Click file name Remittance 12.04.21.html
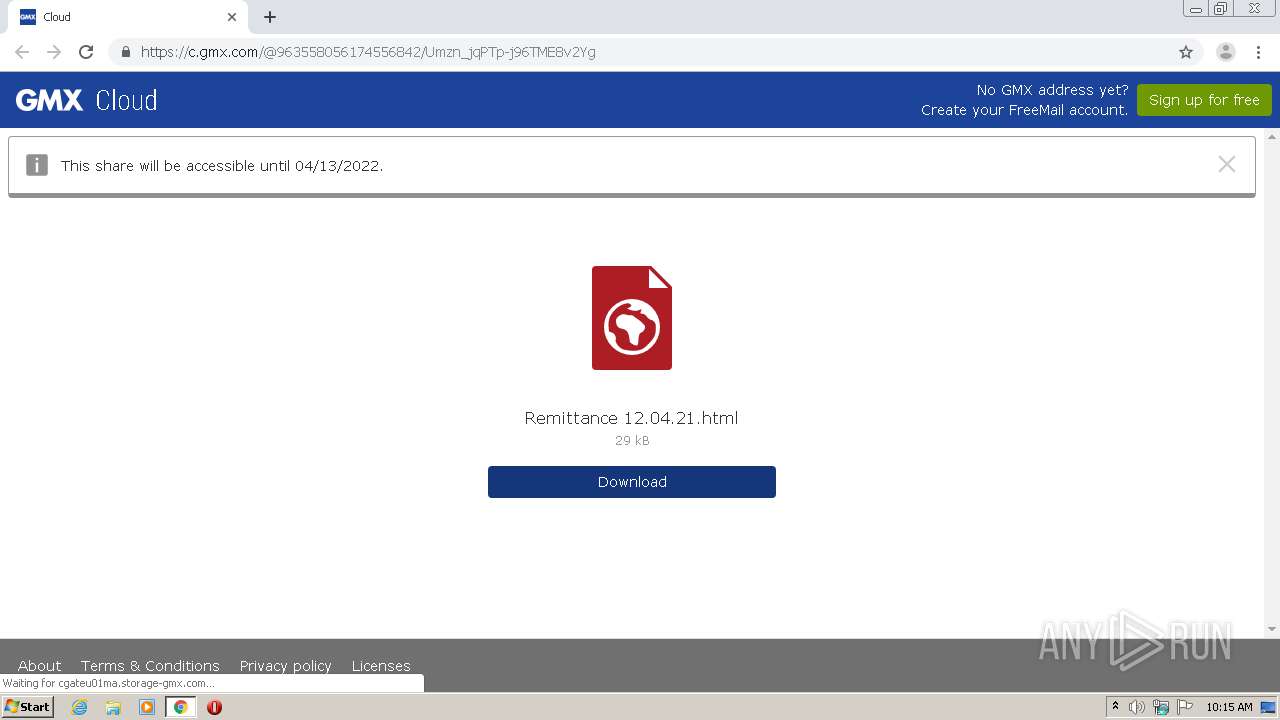This screenshot has height=720, width=1280. click(631, 418)
